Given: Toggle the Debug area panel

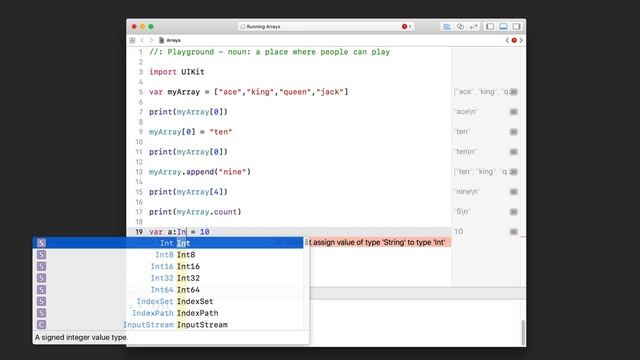Looking at the screenshot, I should click(503, 27).
